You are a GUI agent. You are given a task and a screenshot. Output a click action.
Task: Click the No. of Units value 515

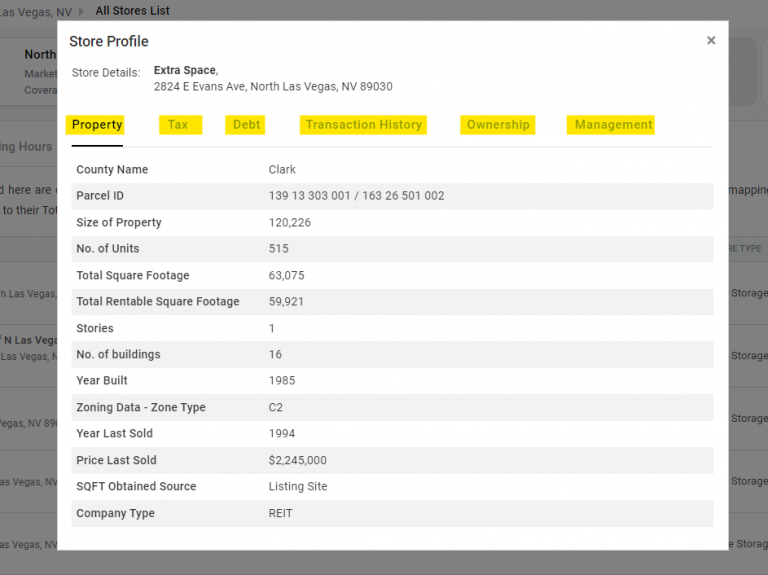pyautogui.click(x=278, y=249)
